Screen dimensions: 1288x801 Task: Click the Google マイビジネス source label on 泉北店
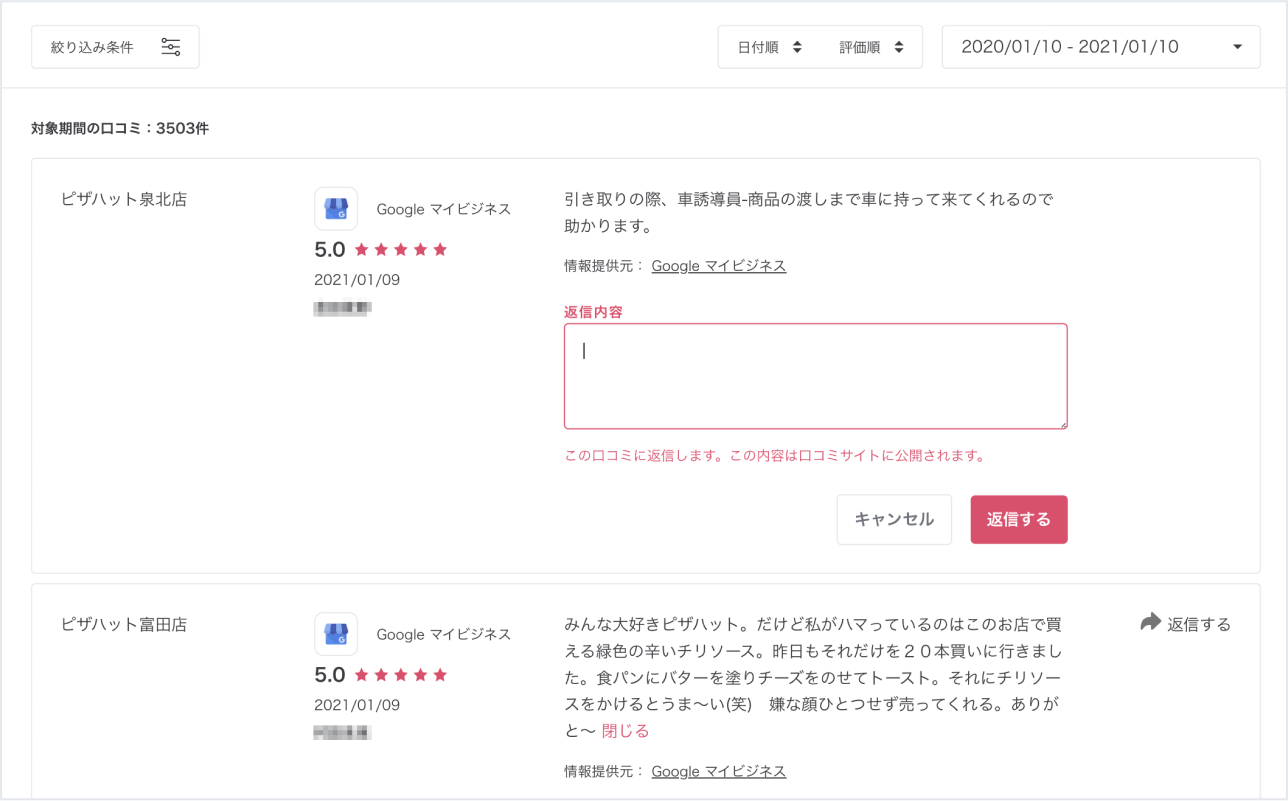[444, 209]
